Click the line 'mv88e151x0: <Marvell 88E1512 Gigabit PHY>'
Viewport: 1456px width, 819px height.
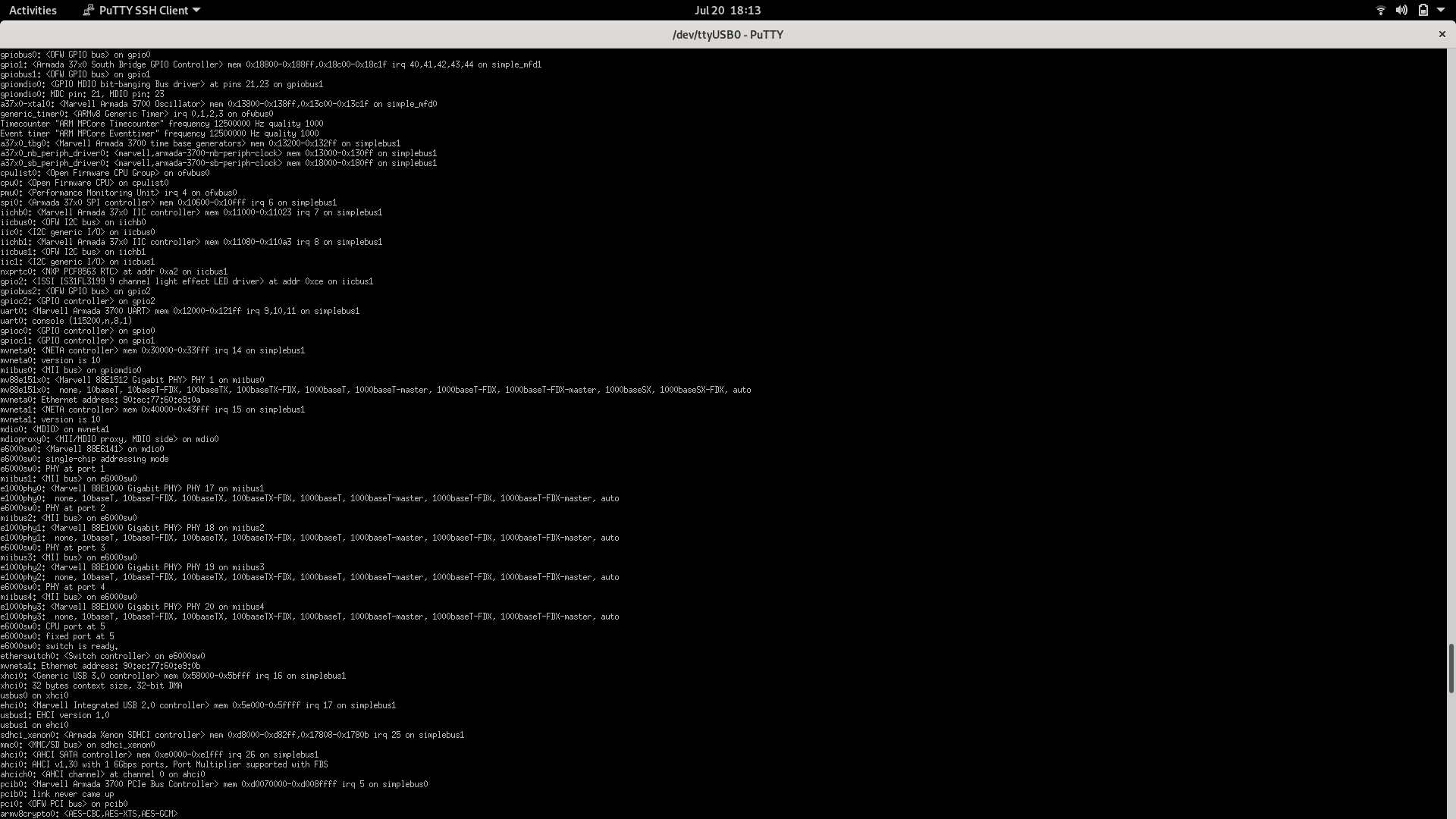tap(132, 380)
